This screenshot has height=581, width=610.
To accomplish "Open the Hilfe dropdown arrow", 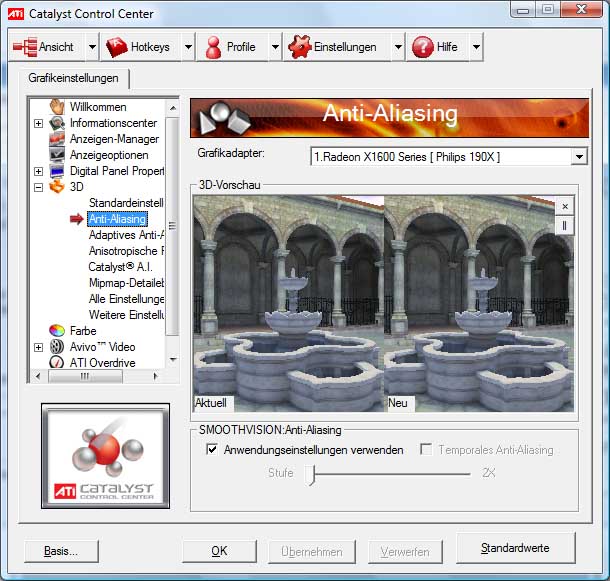I will (477, 47).
